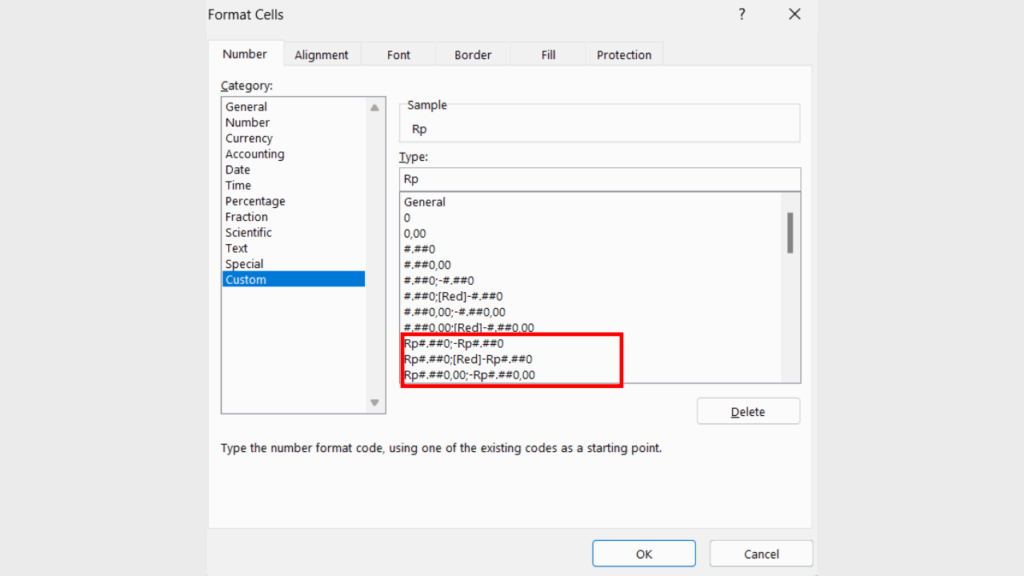Screen dimensions: 1024x576
Task: Open the Format Cells help
Action: point(741,14)
